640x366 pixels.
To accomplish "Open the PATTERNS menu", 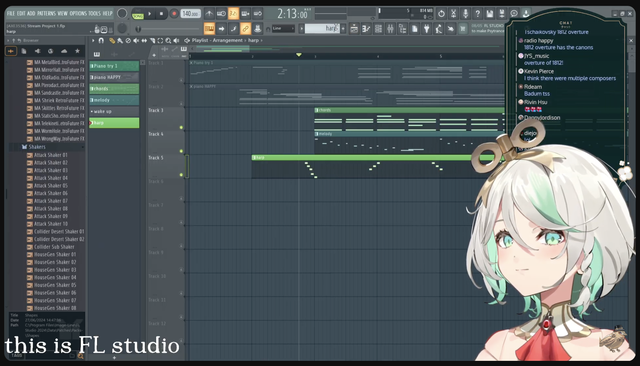I will 46,13.
